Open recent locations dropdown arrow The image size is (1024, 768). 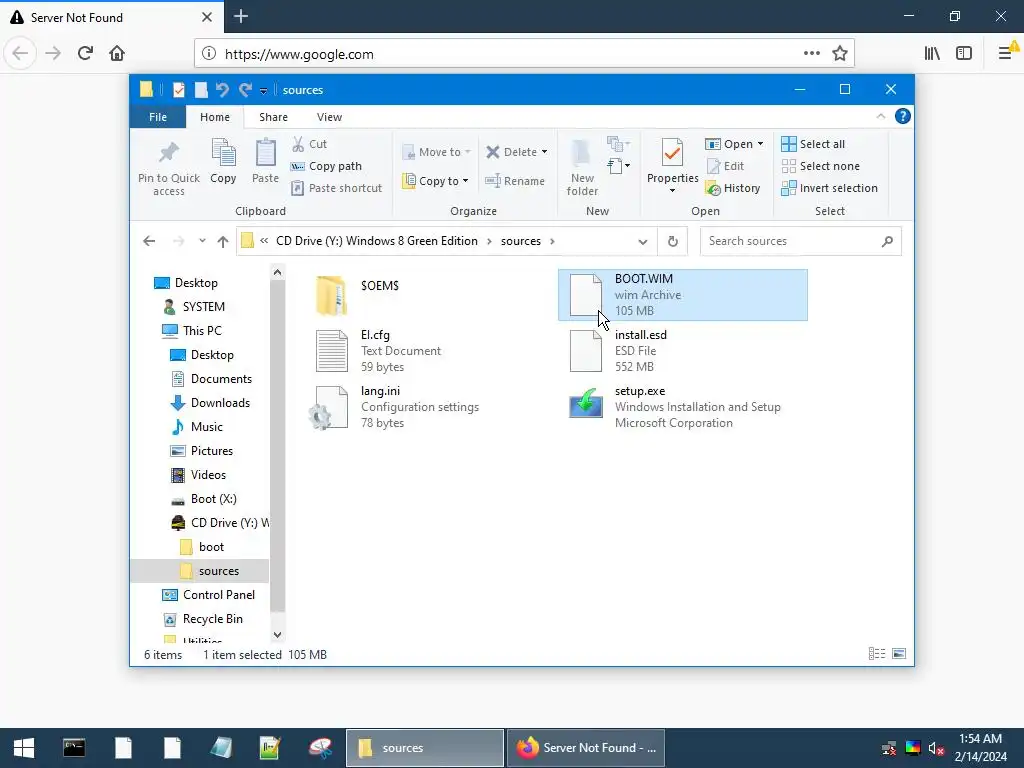[x=202, y=241]
